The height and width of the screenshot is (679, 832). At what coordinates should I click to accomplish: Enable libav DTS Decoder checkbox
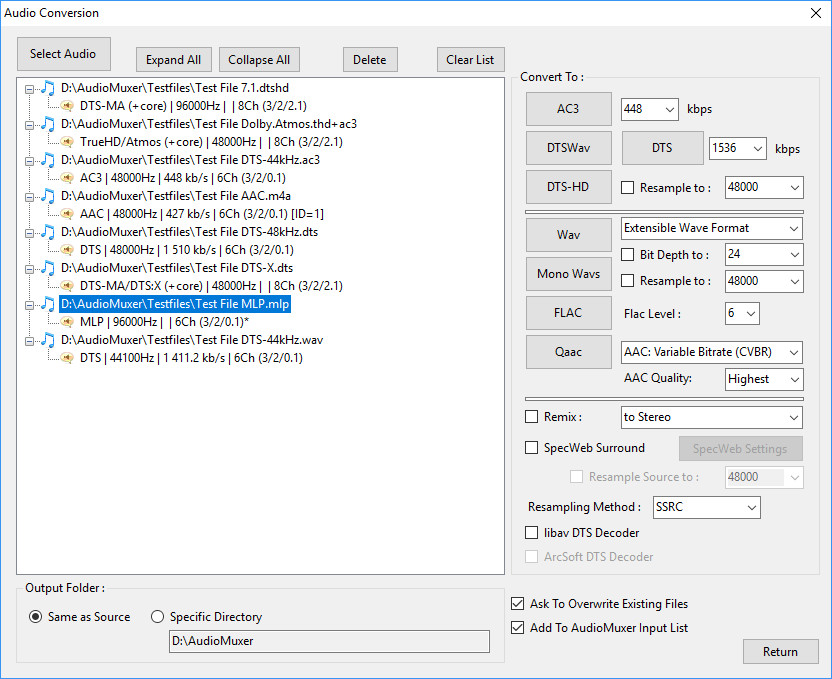(x=531, y=533)
